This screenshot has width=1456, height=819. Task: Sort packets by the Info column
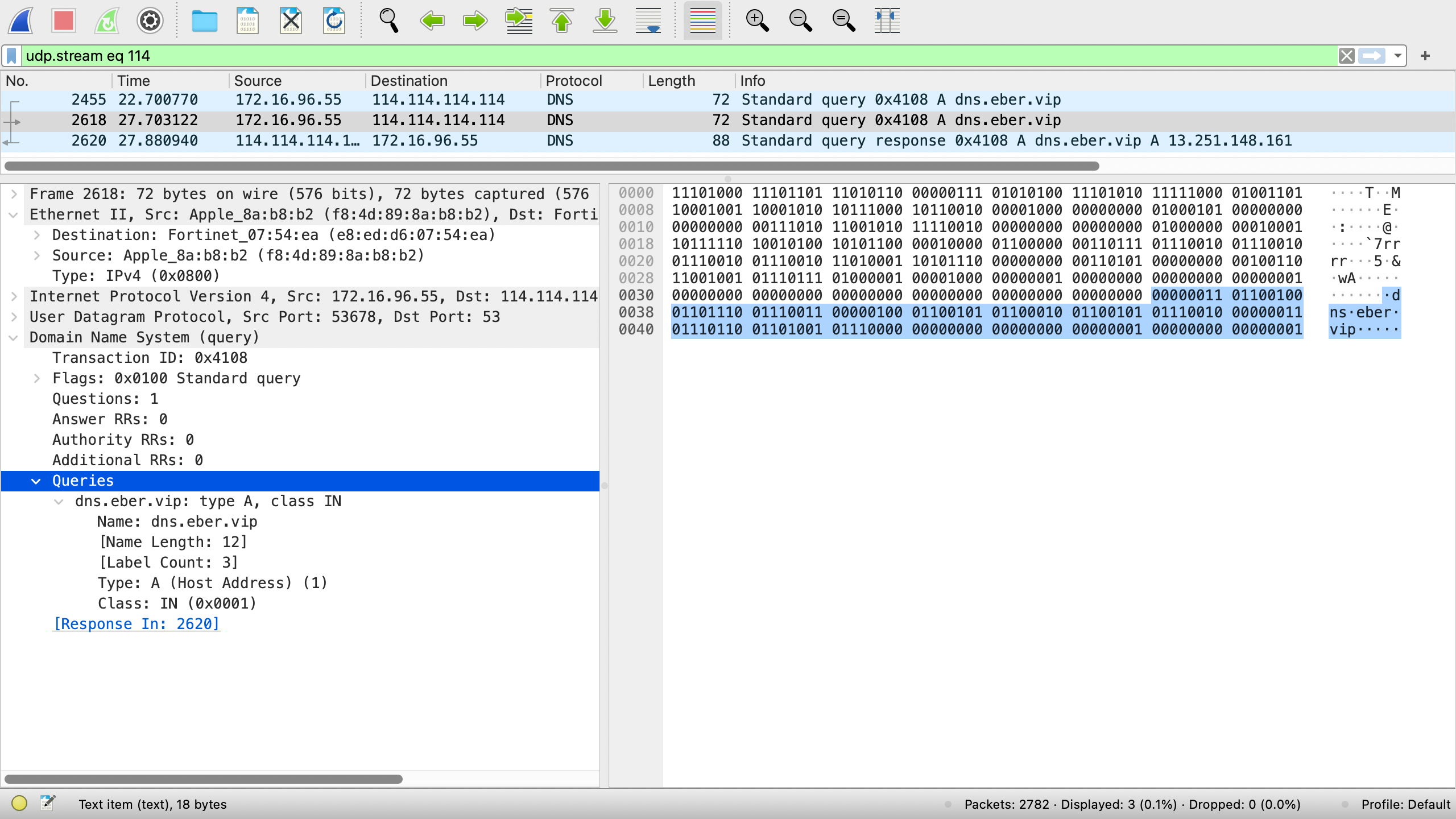pyautogui.click(x=1095, y=81)
